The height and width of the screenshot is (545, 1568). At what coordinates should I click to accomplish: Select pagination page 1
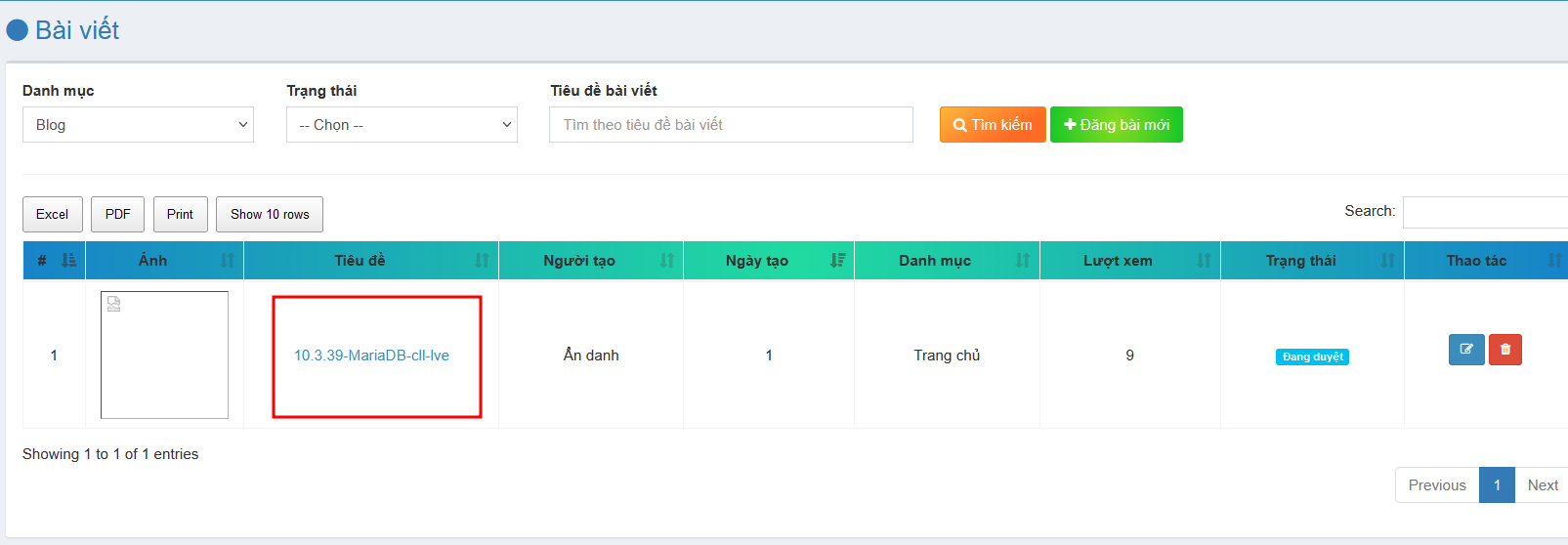coord(1497,485)
